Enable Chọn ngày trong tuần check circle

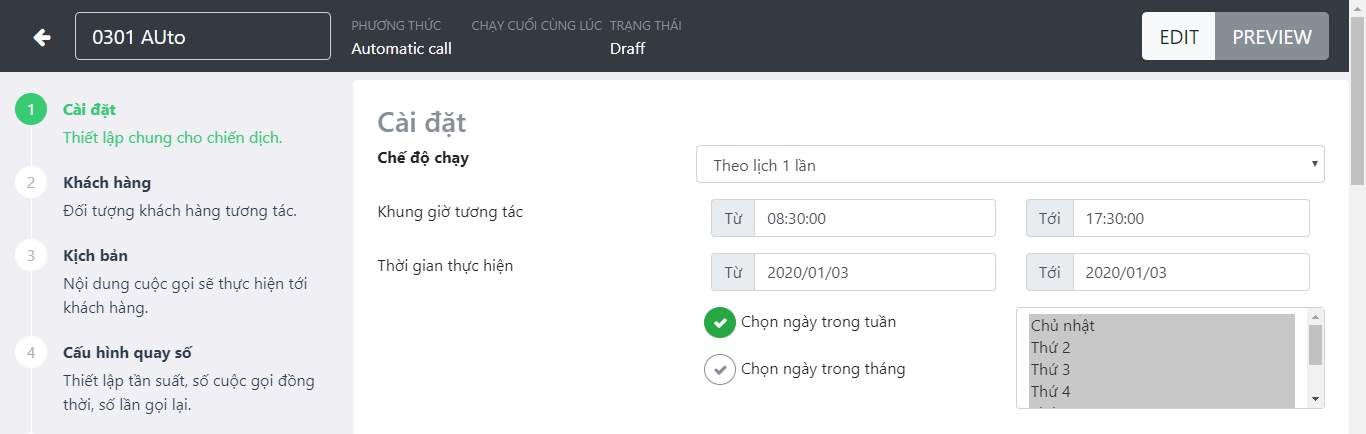tap(720, 323)
